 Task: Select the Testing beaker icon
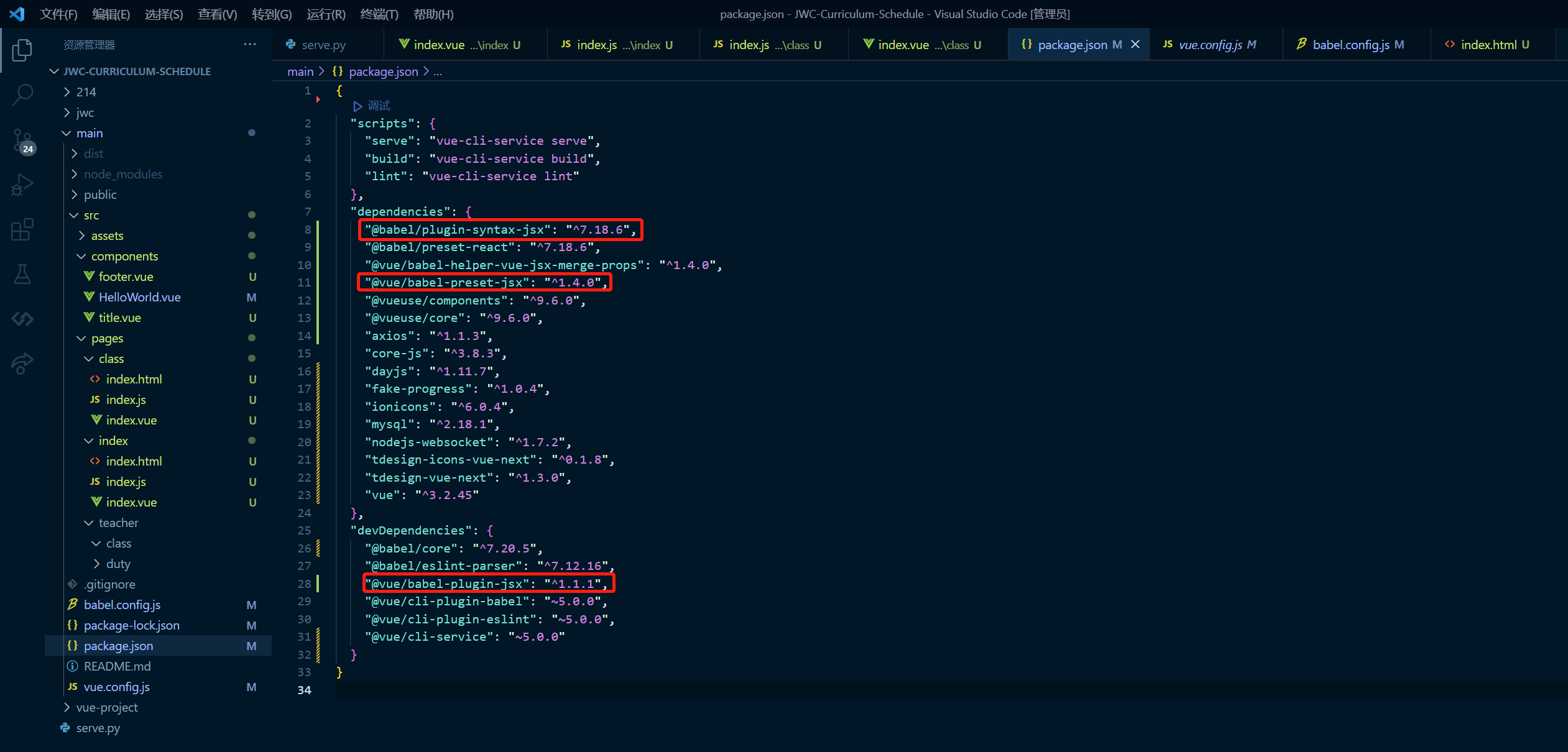22,274
